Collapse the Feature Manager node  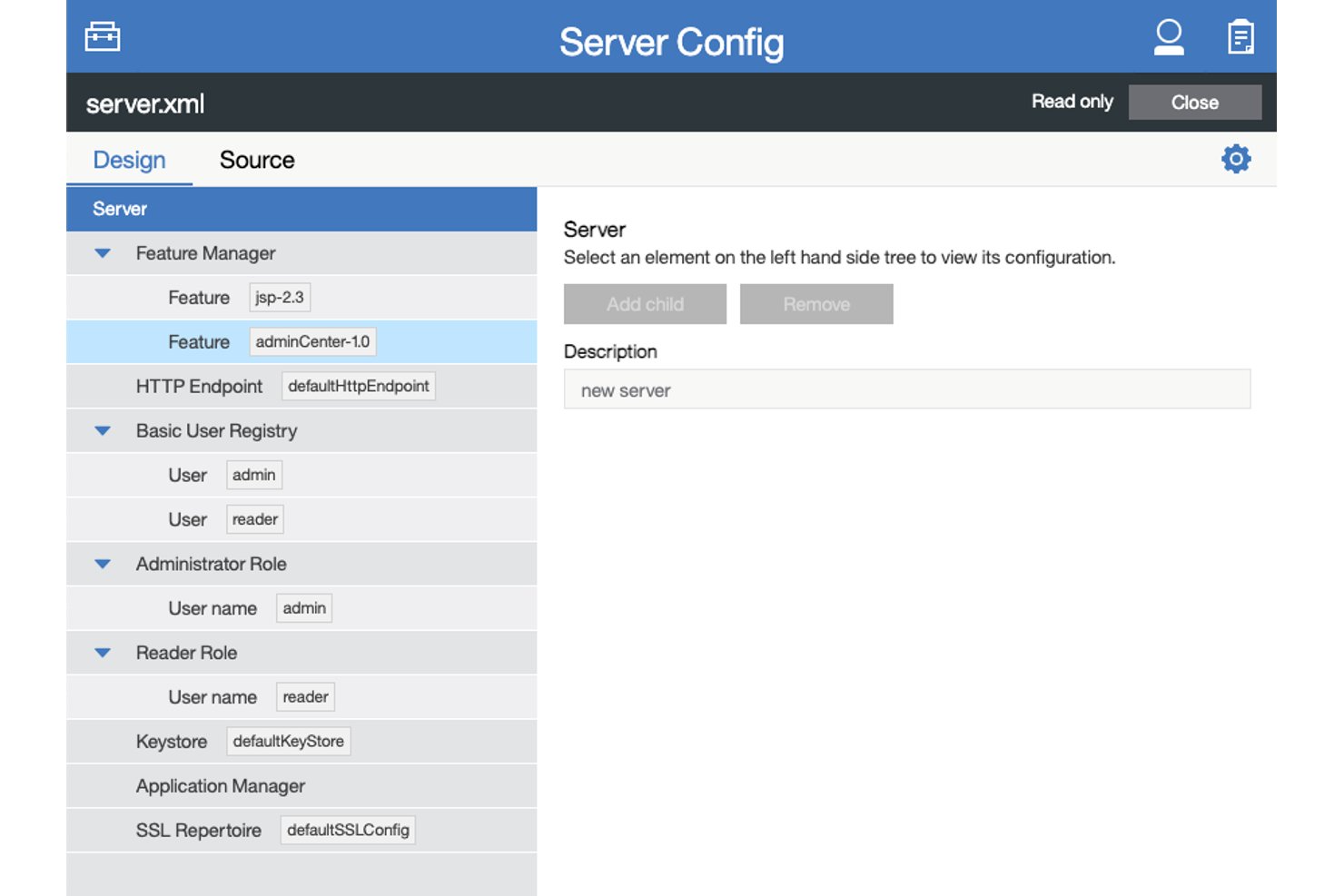[x=103, y=253]
